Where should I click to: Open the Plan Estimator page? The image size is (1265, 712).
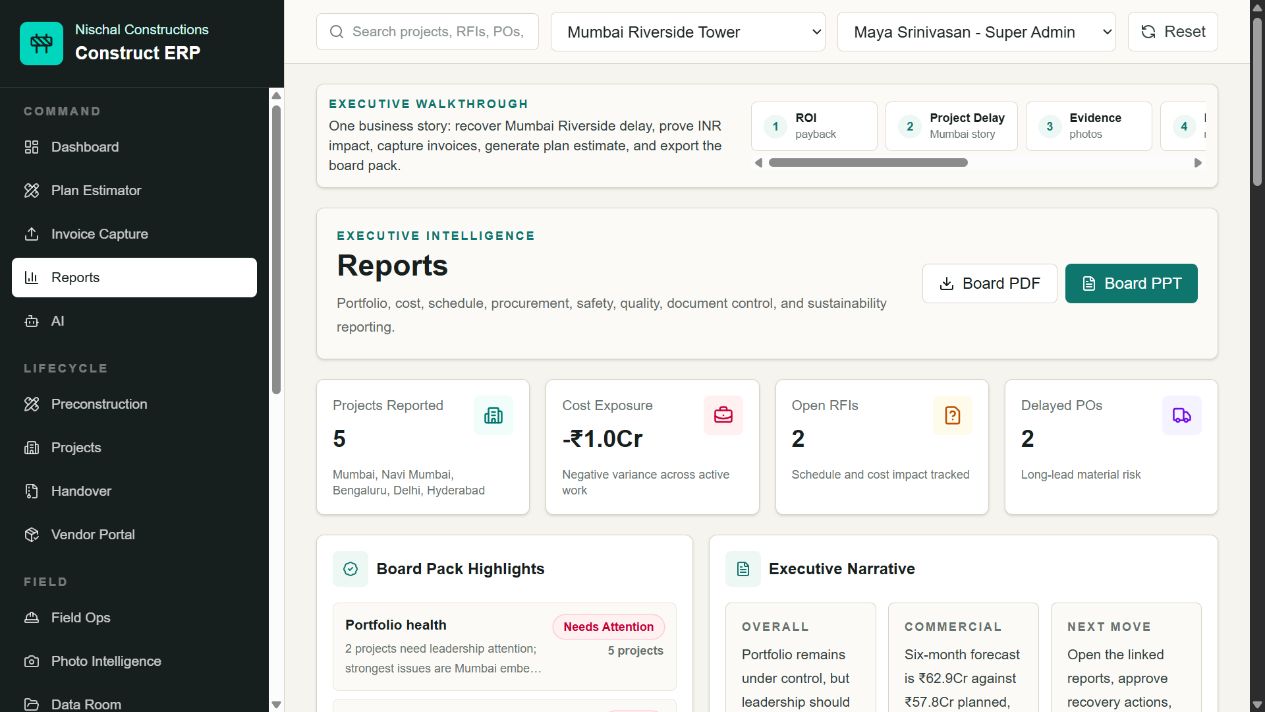click(x=134, y=190)
